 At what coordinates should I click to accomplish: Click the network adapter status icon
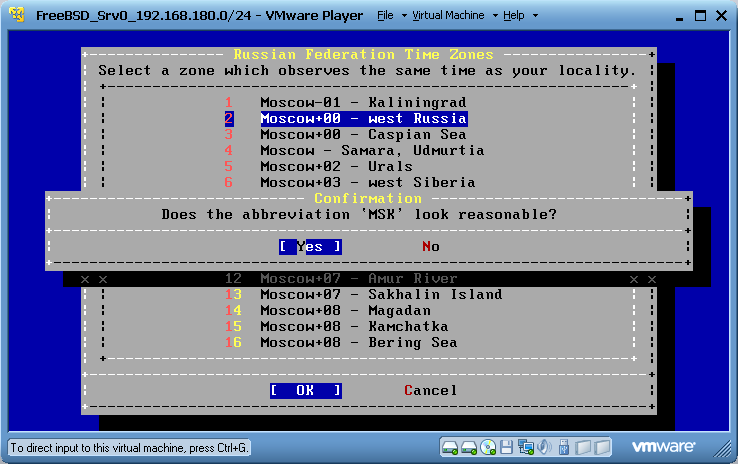click(x=525, y=447)
